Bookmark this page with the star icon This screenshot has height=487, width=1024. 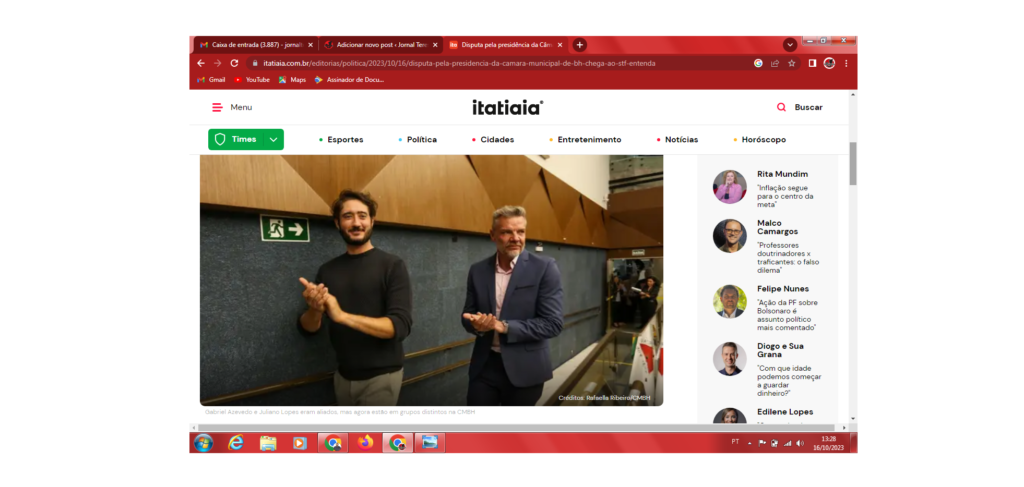click(x=791, y=63)
